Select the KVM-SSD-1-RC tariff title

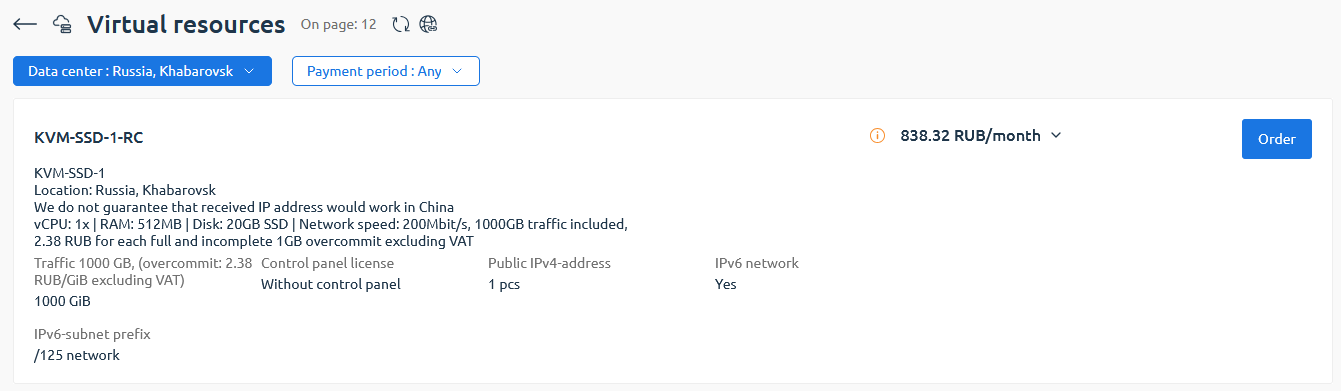tap(88, 137)
